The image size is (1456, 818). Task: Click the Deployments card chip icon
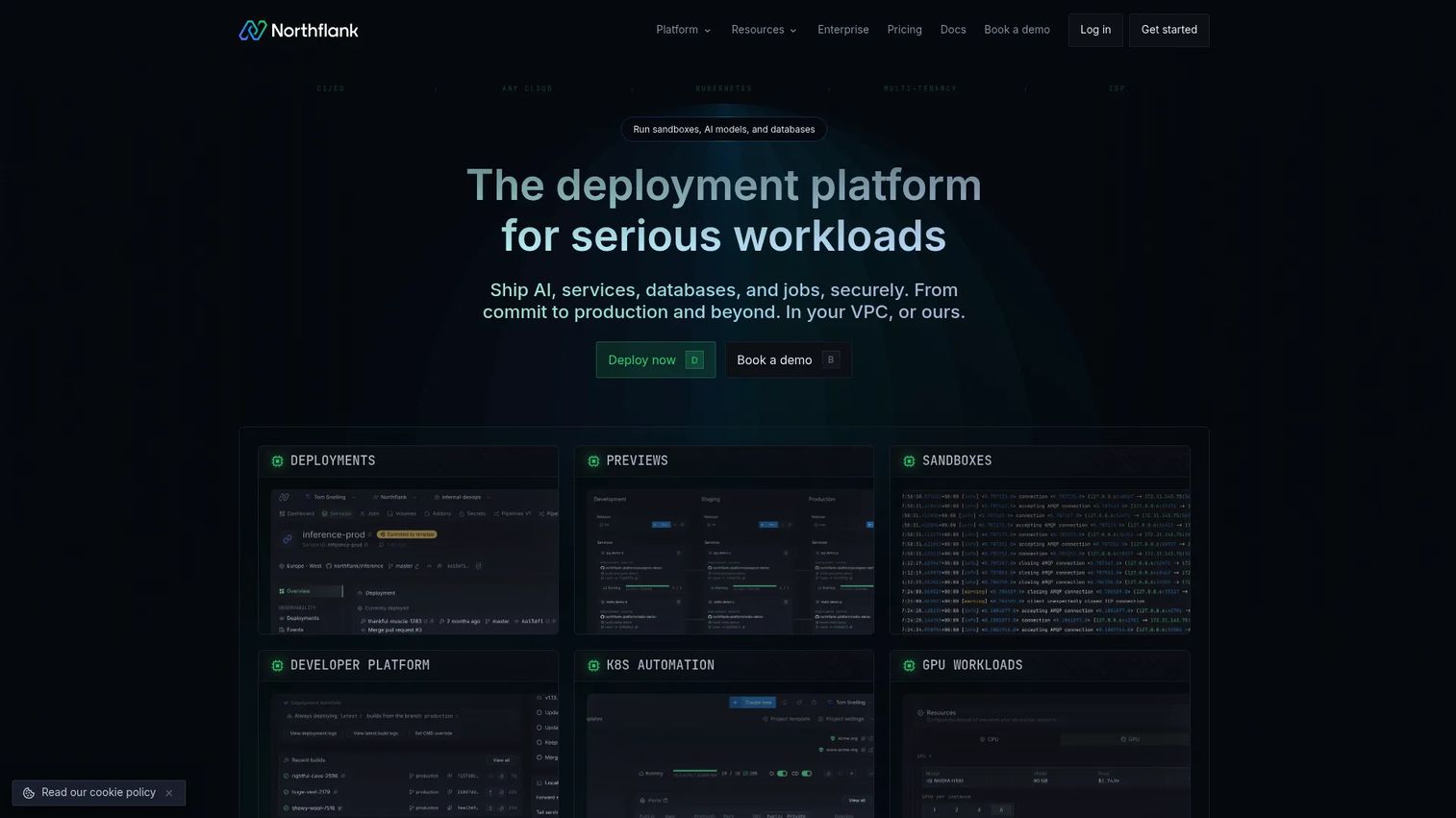pos(278,461)
